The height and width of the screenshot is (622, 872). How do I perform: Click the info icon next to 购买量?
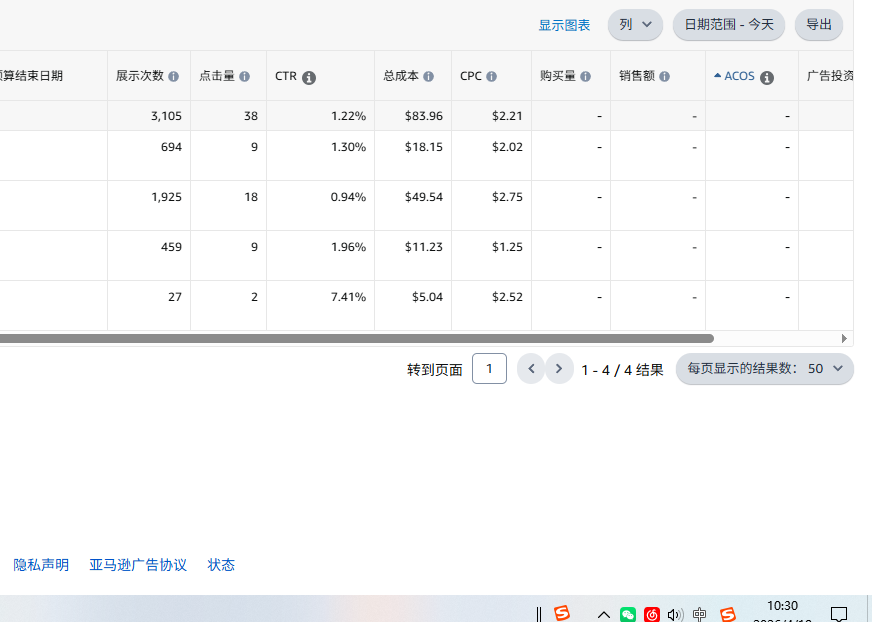586,77
